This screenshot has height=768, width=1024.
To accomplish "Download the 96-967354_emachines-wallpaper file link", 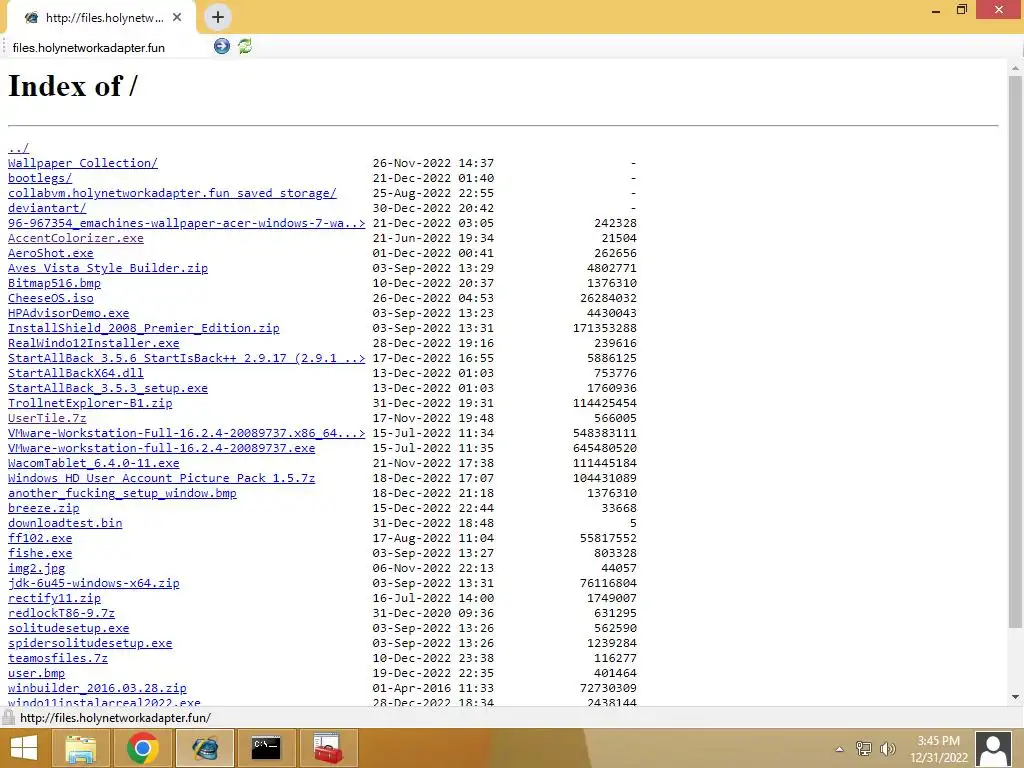I will 187,223.
